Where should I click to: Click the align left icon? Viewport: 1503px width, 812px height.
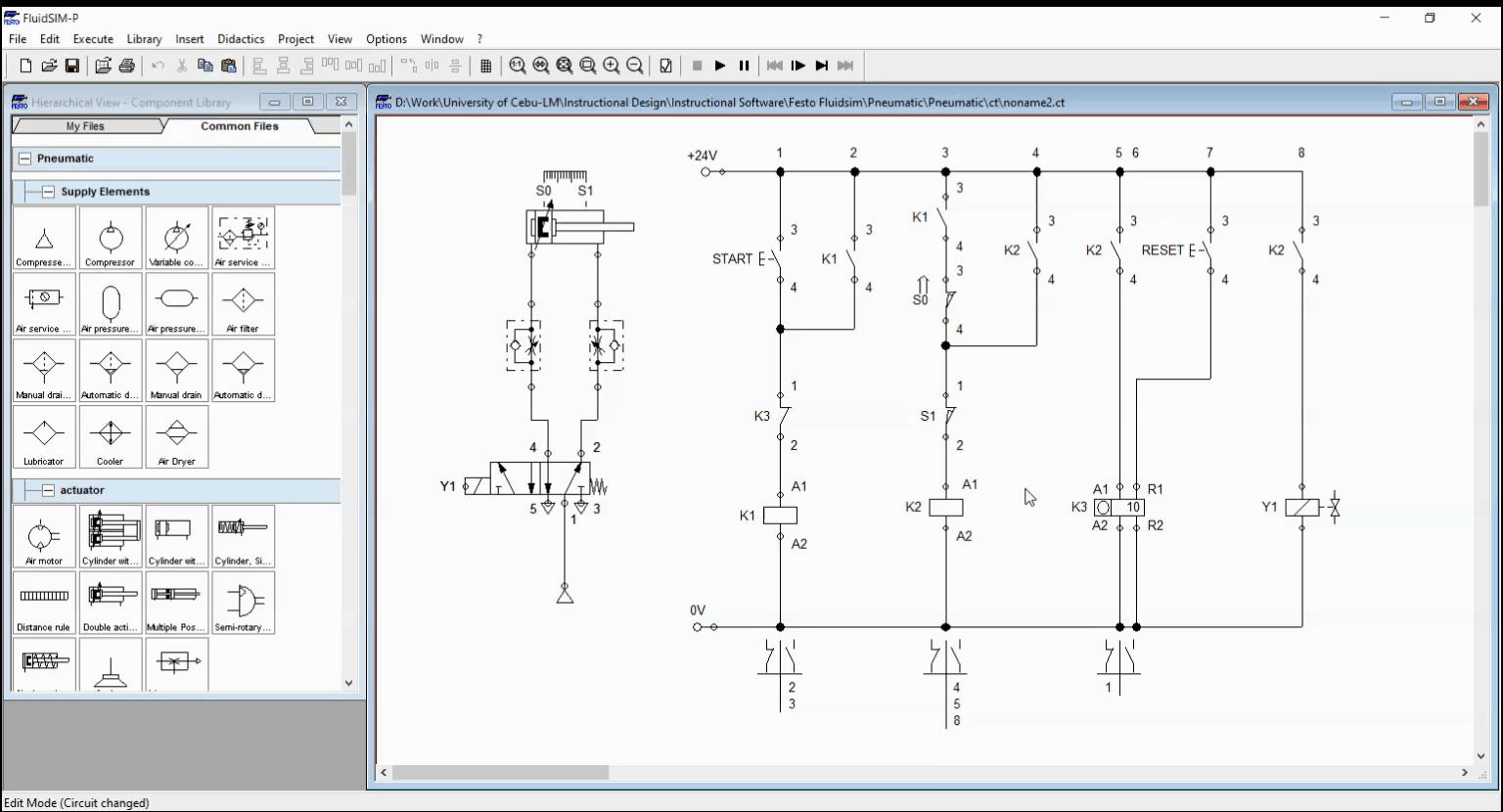[x=259, y=66]
